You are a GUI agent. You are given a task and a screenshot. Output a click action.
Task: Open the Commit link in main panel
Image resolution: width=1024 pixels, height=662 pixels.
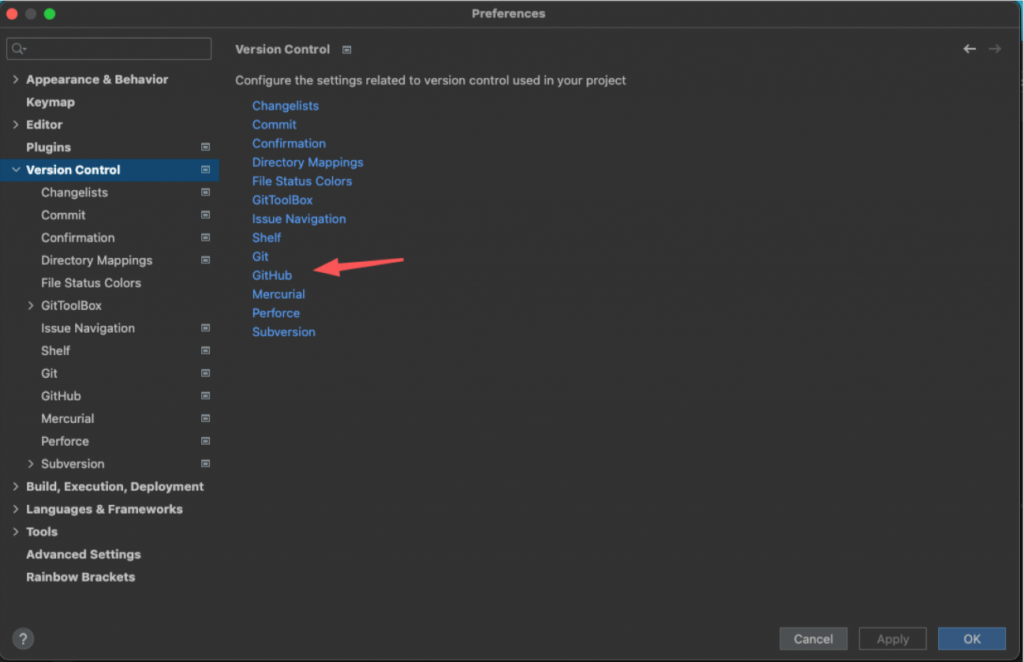274,125
